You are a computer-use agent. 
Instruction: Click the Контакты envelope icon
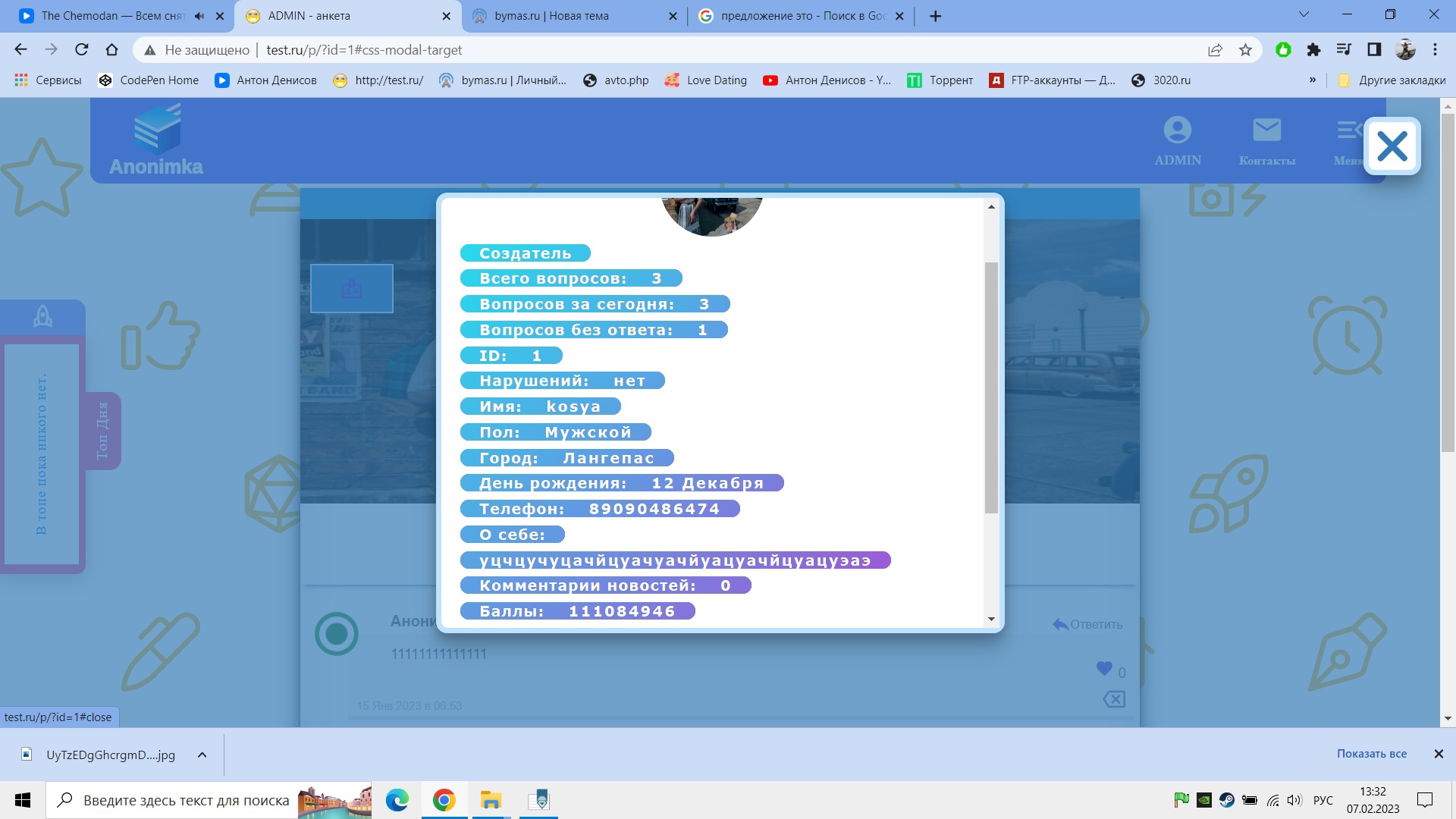1266,130
